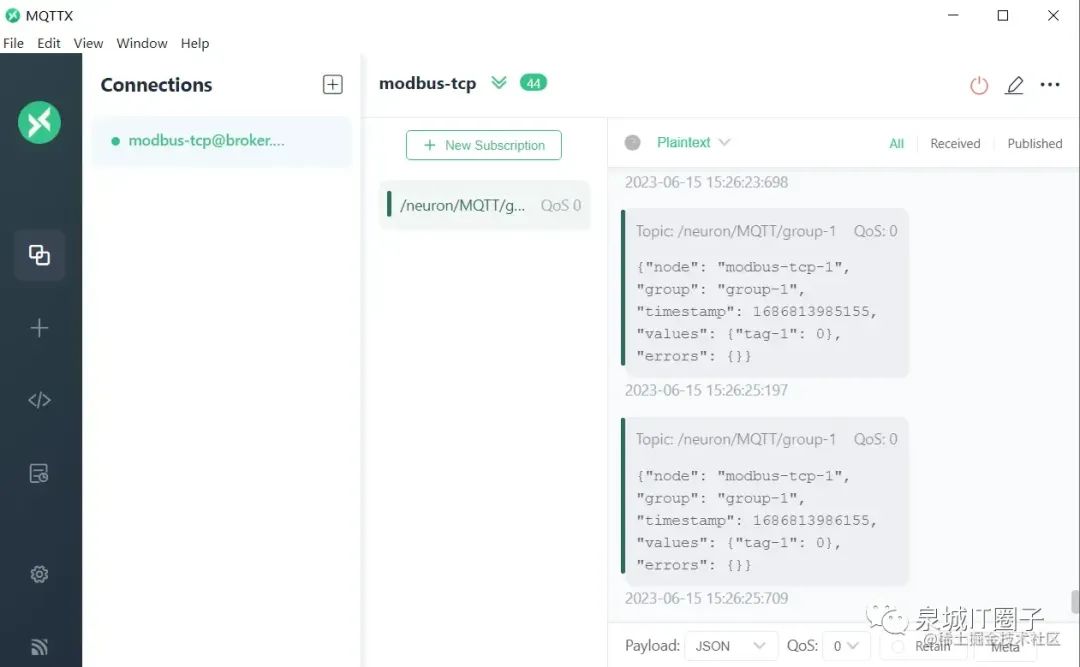This screenshot has height=667, width=1080.
Task: Open the three-dot more options menu
Action: [x=1050, y=85]
